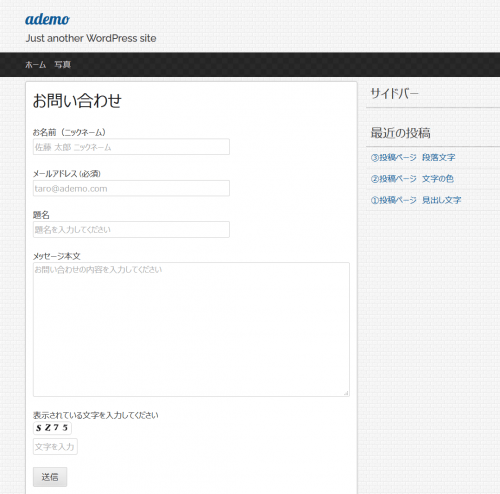Viewport: 500px width, 494px height.
Task: Click the 最近の投稿 widget heading
Action: tap(401, 133)
